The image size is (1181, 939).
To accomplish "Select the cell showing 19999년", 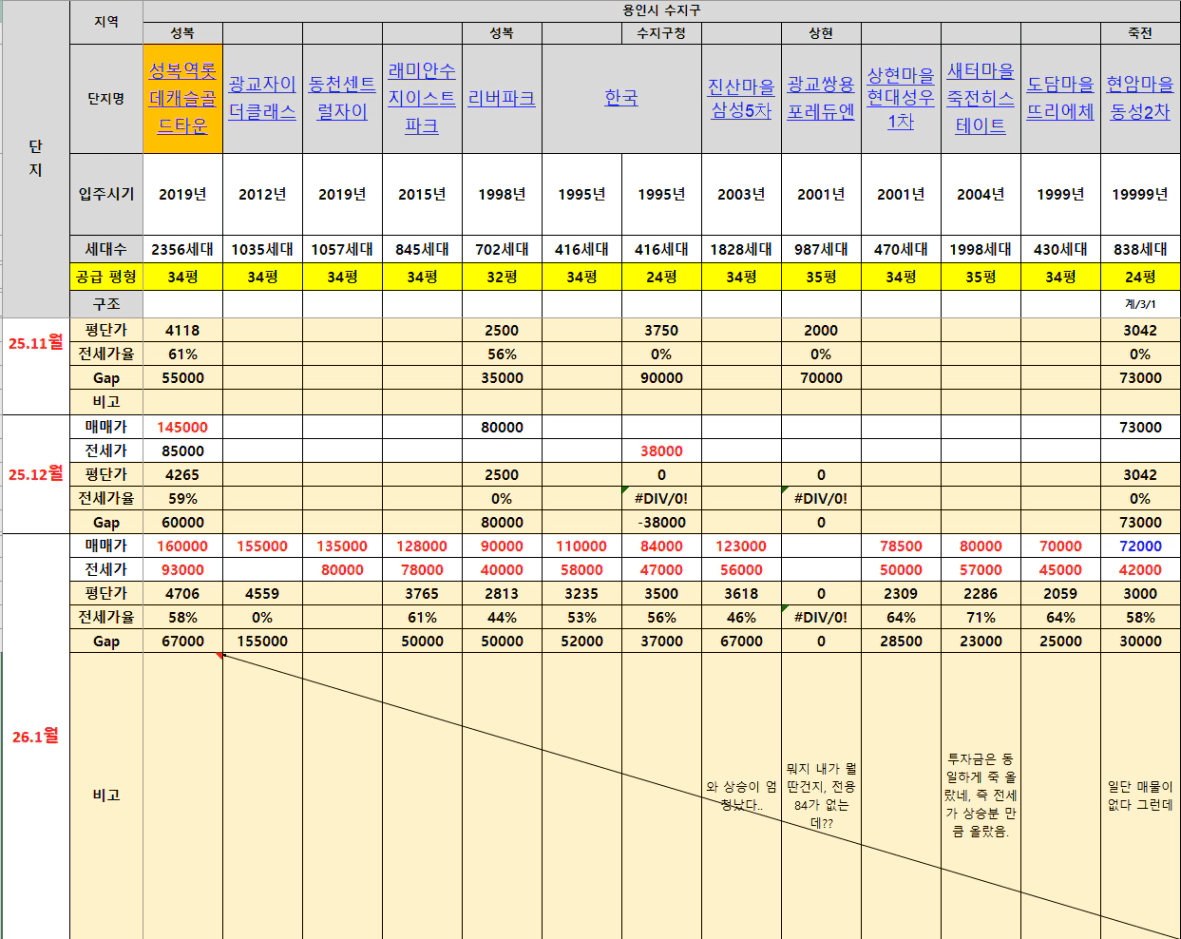I will 1140,194.
